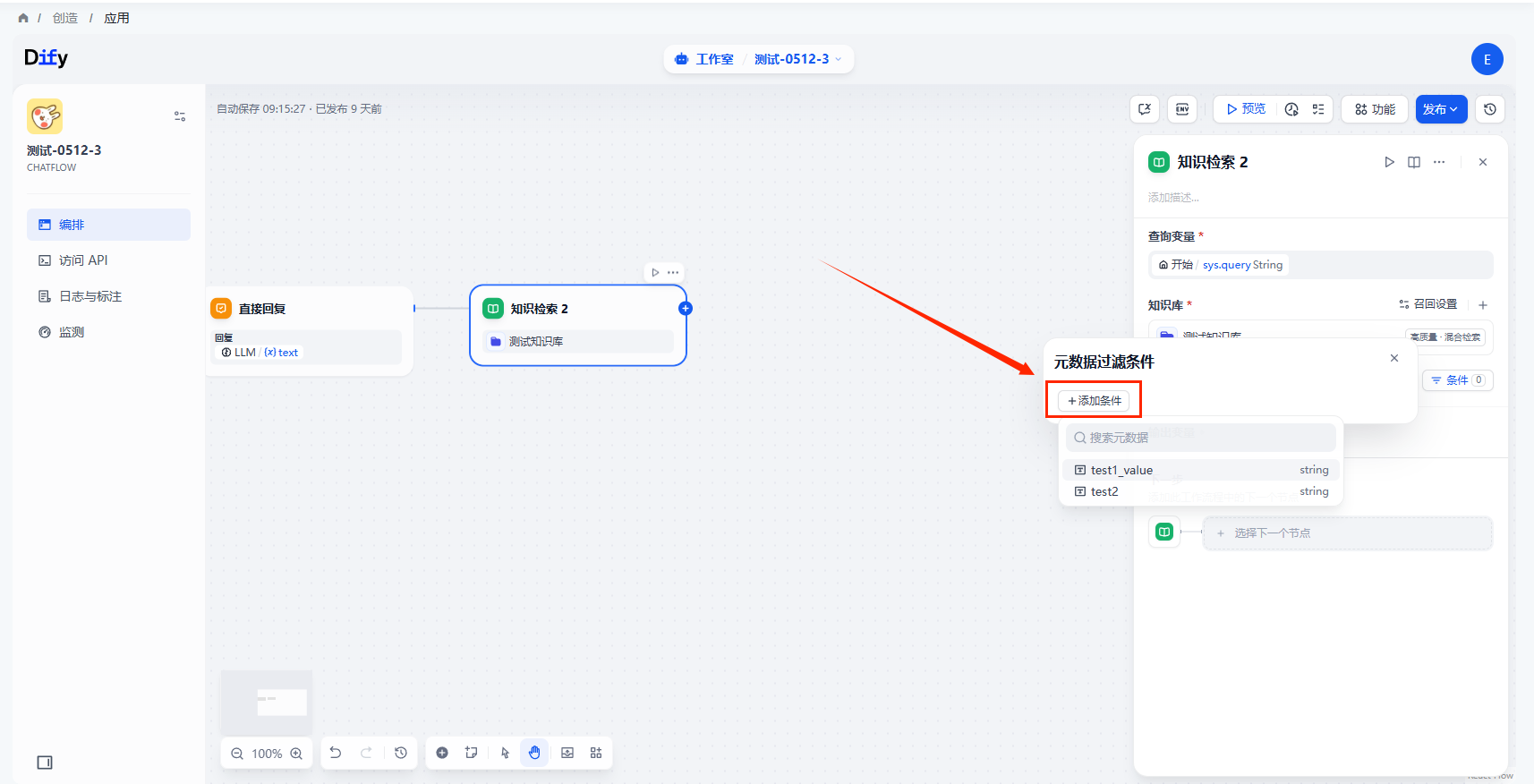Open the 功能 features button

[1375, 109]
